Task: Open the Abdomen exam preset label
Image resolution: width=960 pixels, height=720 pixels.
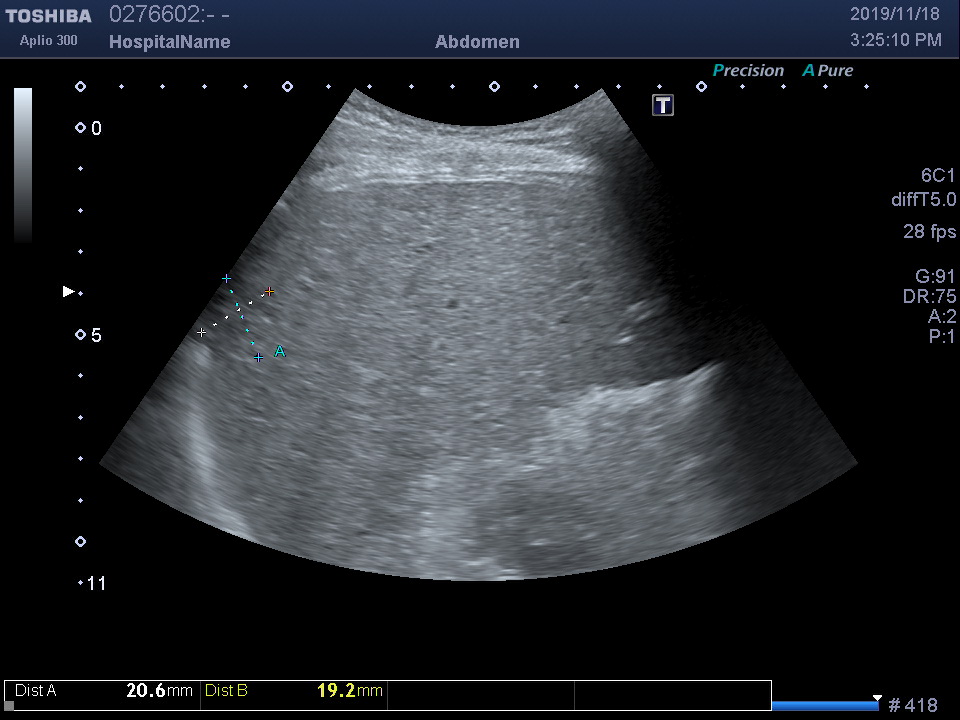Action: (x=477, y=42)
